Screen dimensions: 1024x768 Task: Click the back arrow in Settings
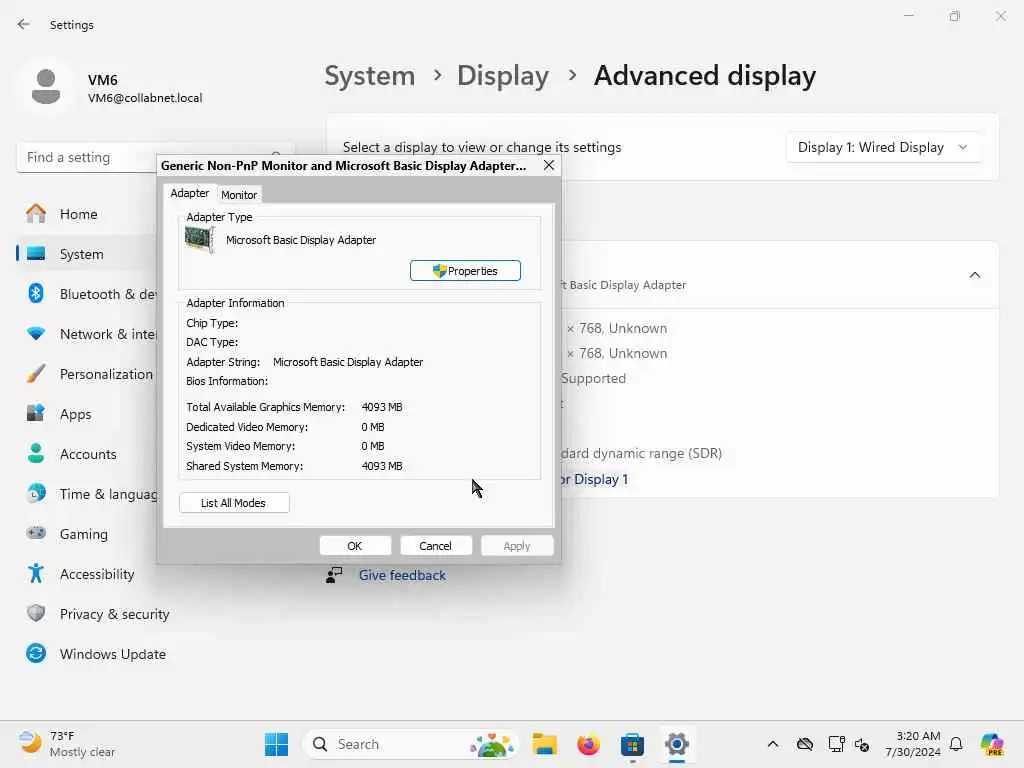[24, 24]
